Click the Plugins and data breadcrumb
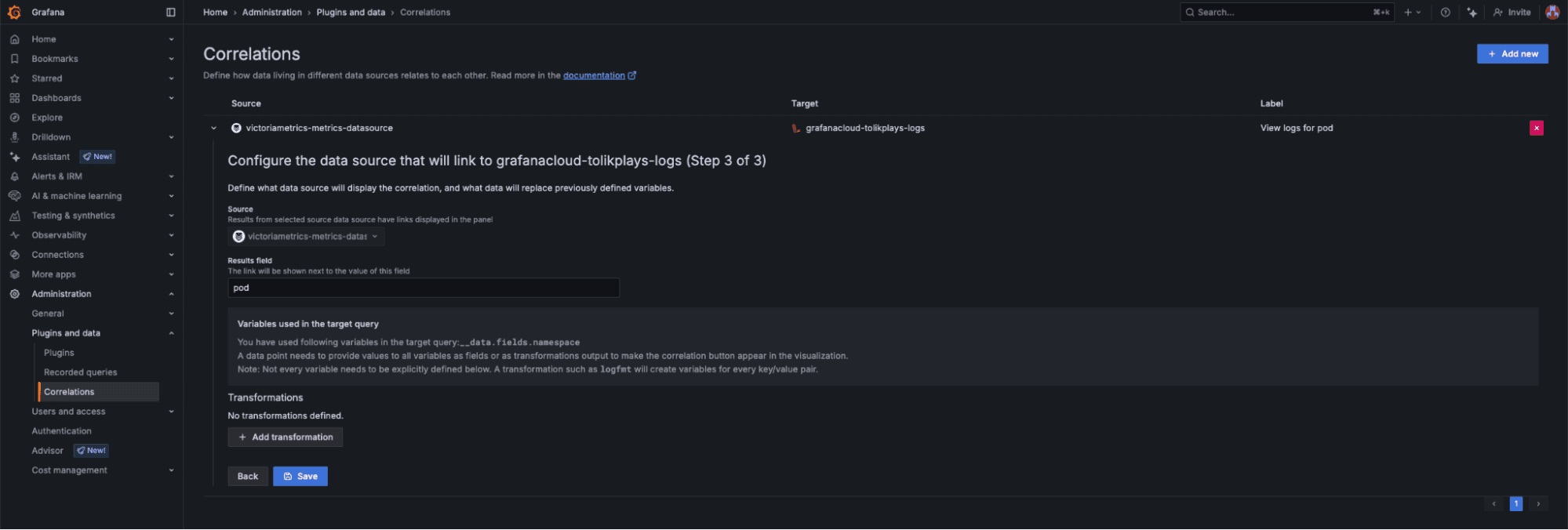This screenshot has height=530, width=1568. coord(351,13)
